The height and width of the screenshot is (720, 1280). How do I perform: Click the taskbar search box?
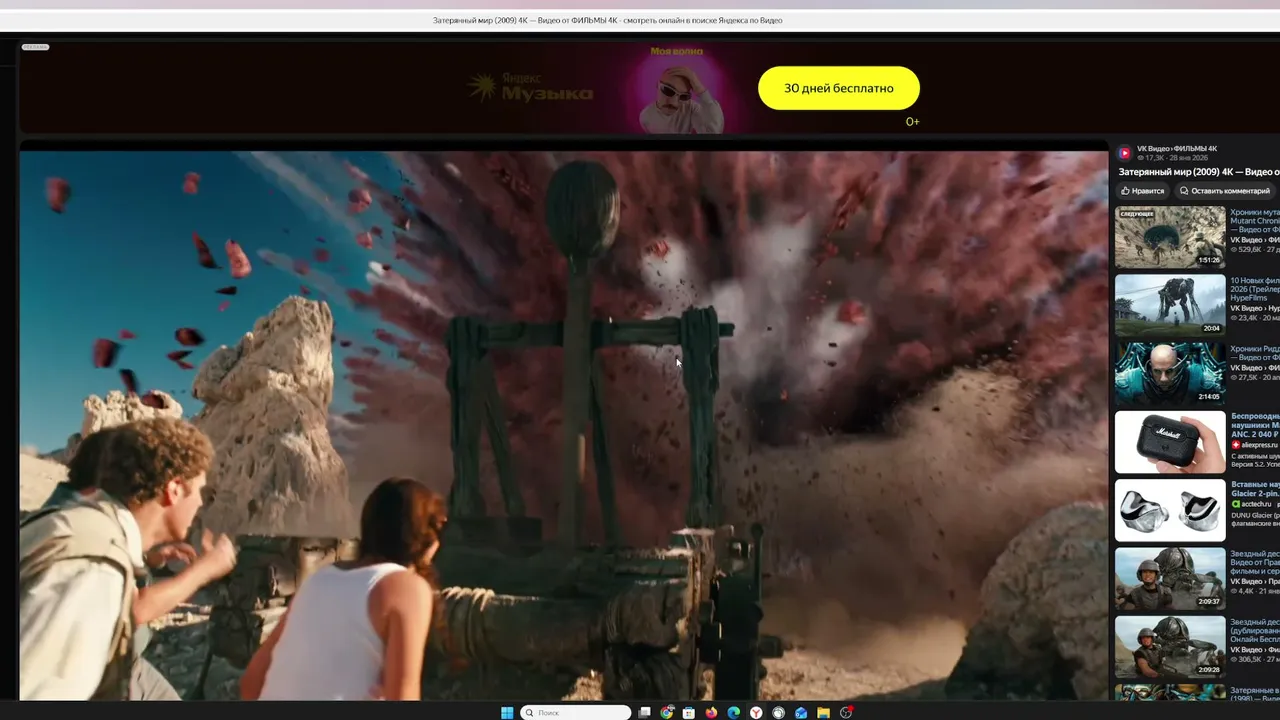click(576, 713)
